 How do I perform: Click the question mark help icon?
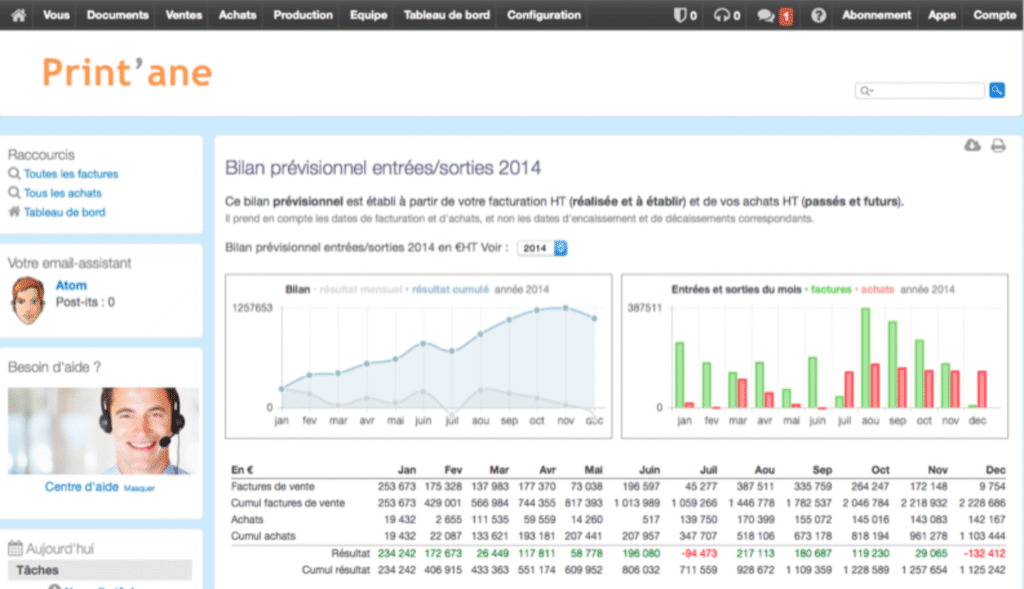pos(819,15)
